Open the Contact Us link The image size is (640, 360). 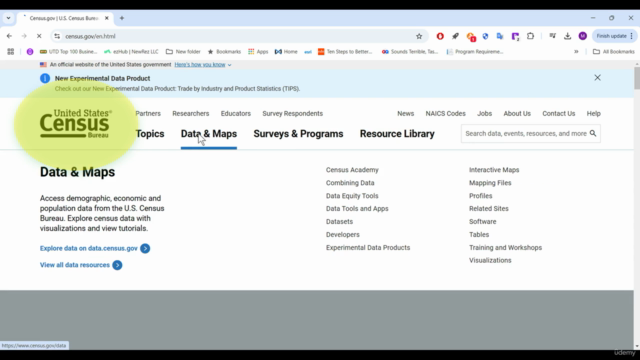(558, 113)
